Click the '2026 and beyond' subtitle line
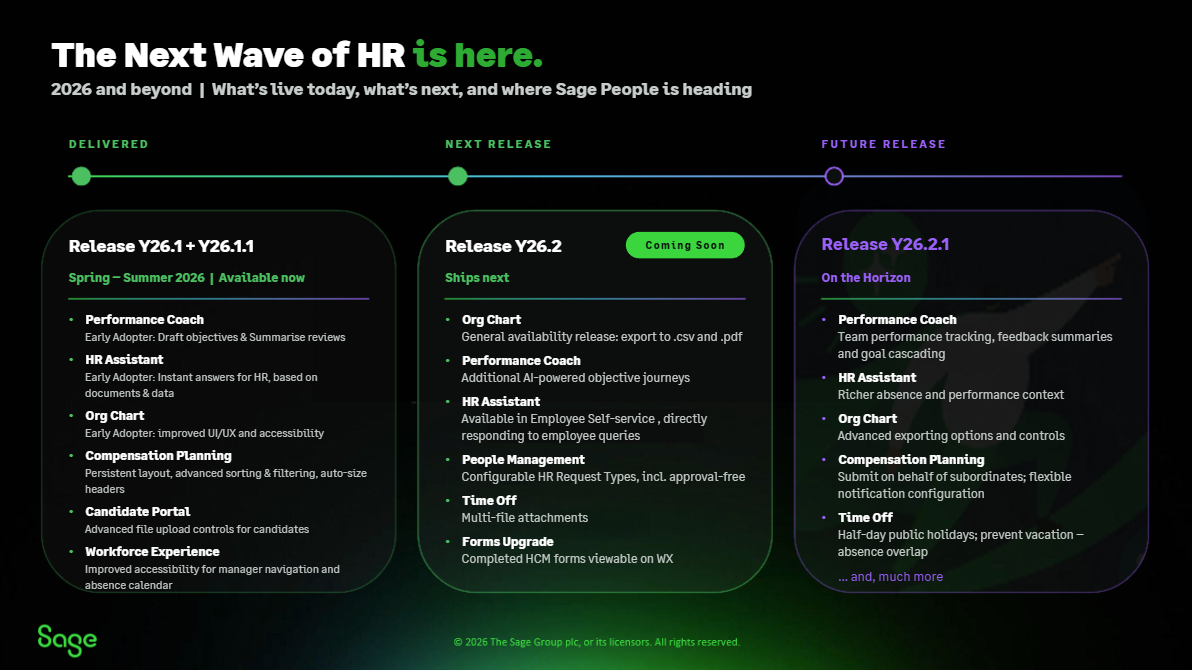Viewport: 1192px width, 670px height. point(401,89)
